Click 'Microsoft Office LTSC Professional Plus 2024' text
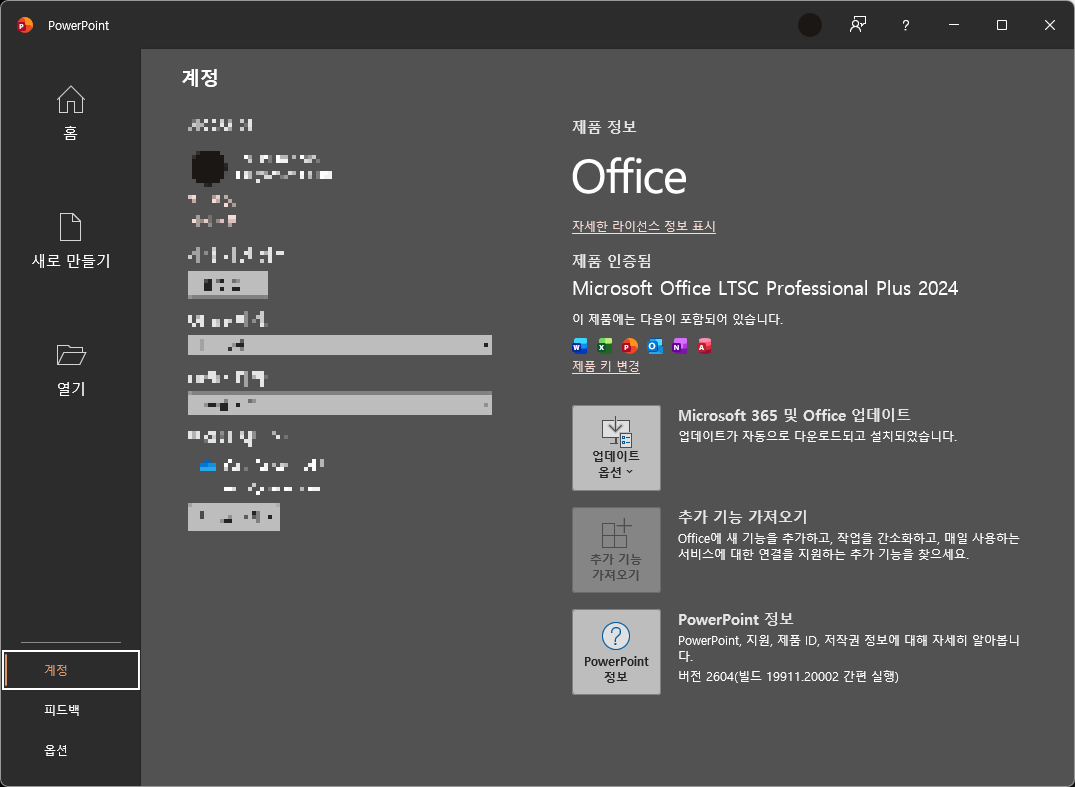1075x787 pixels. pyautogui.click(x=765, y=288)
